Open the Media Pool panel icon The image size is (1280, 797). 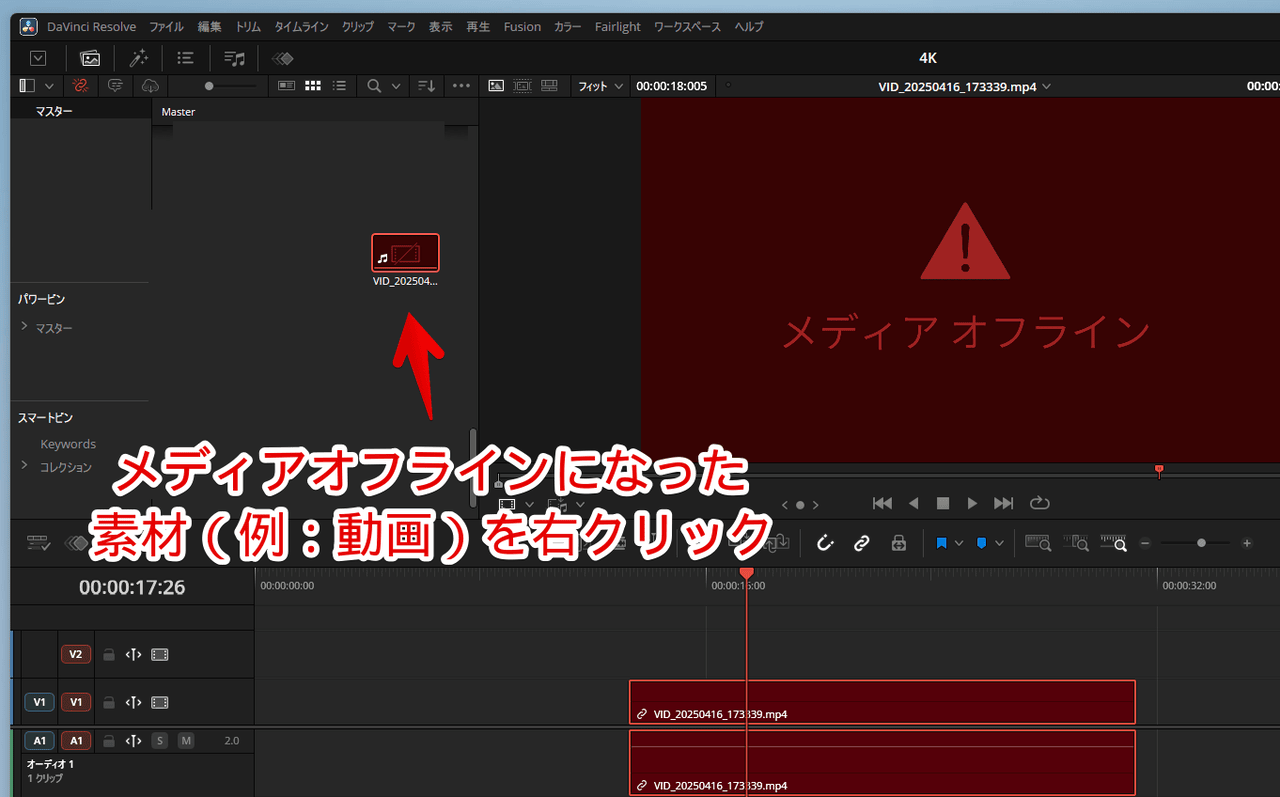[90, 58]
